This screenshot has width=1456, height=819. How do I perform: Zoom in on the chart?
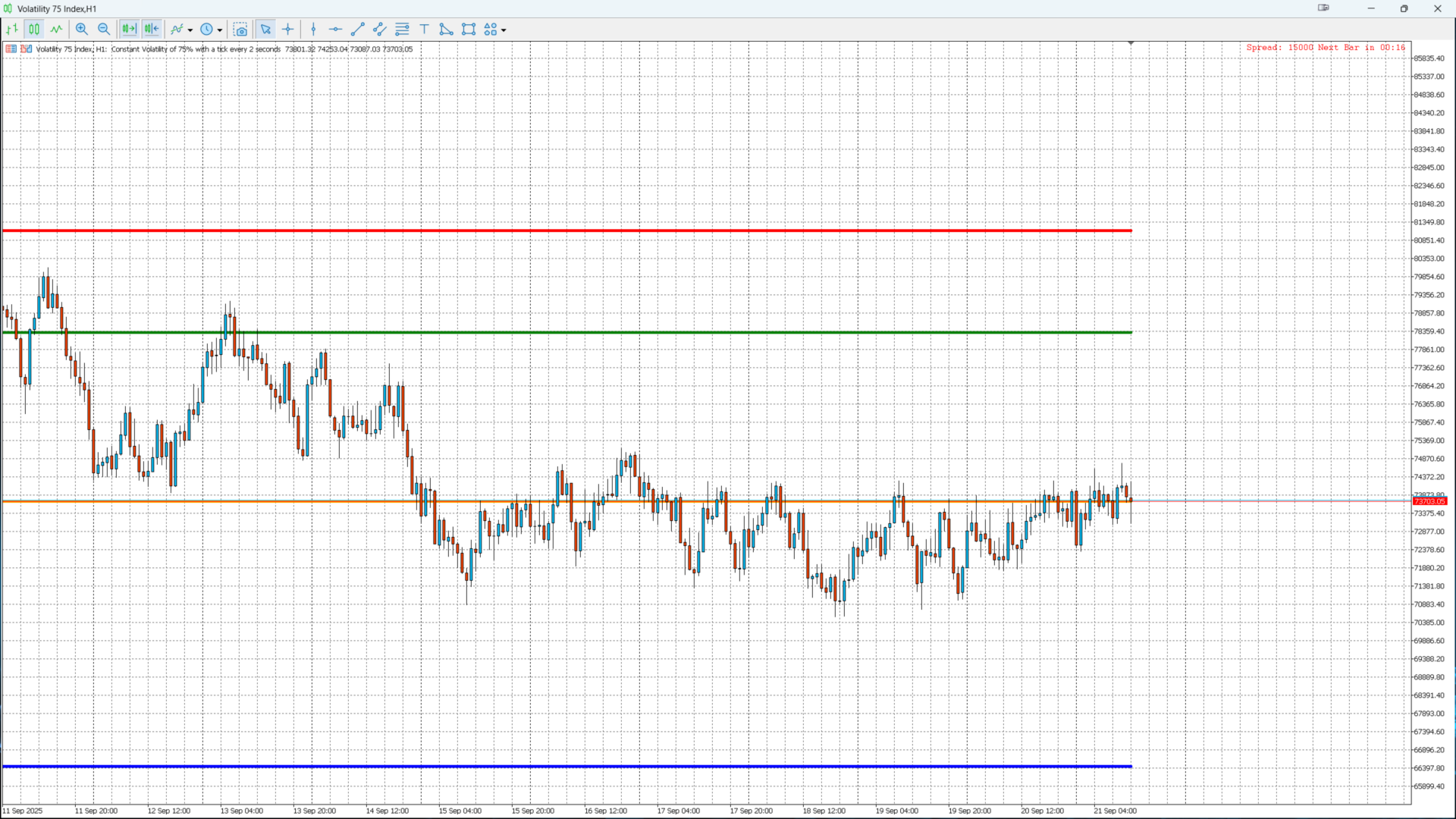pos(82,30)
